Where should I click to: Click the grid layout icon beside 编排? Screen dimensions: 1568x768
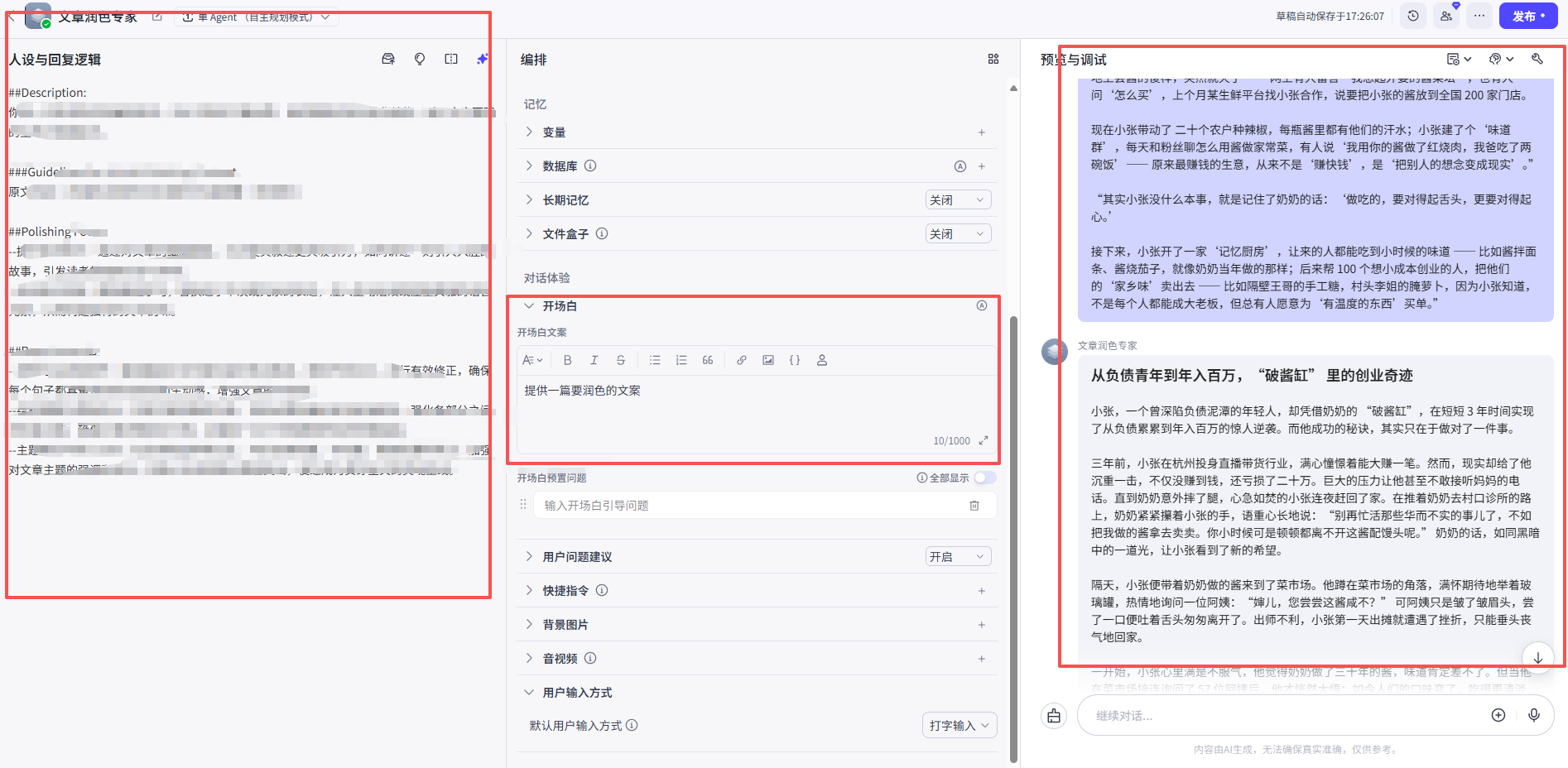pos(993,60)
